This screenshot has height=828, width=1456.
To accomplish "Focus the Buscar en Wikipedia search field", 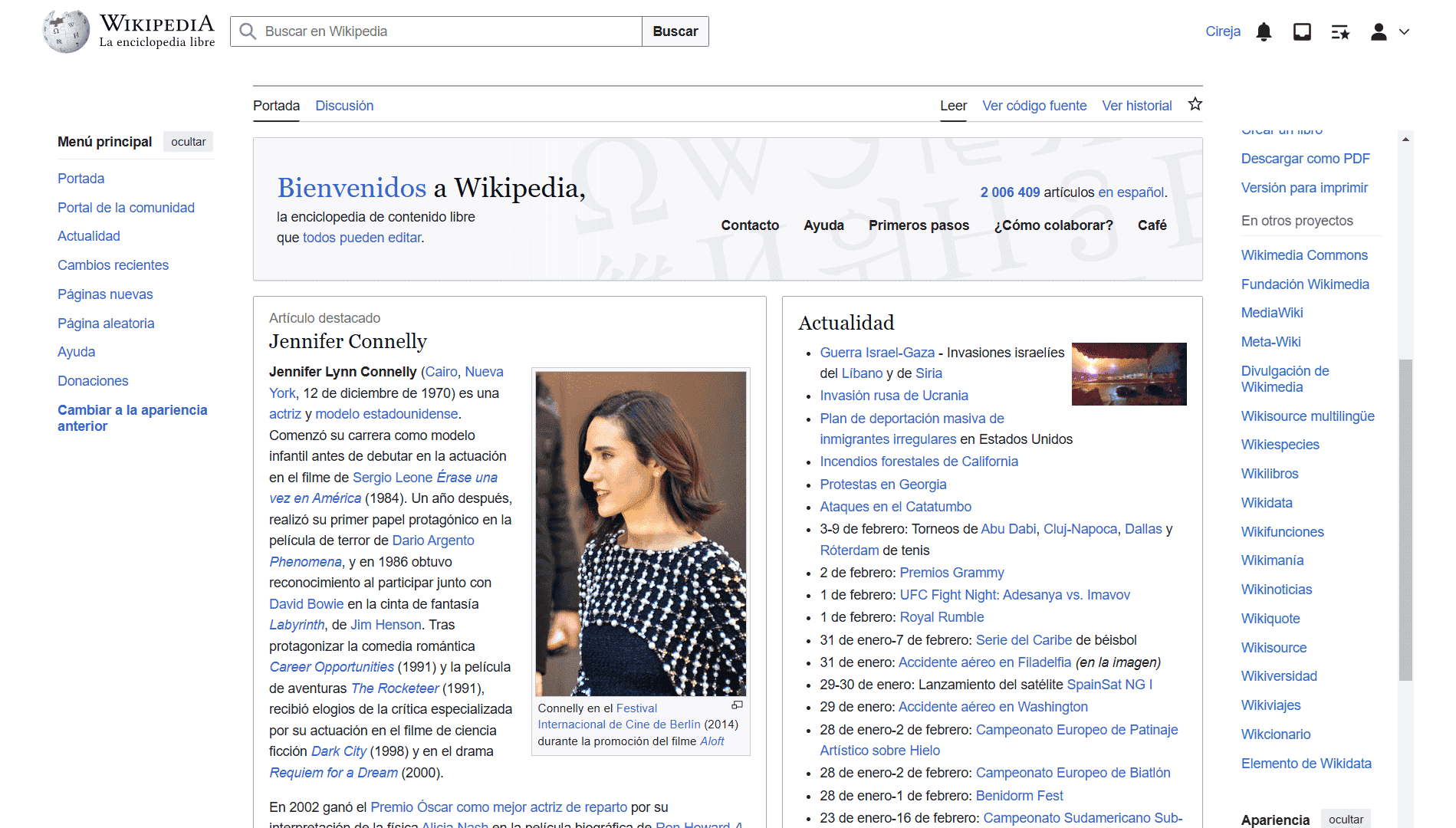I will coord(451,31).
